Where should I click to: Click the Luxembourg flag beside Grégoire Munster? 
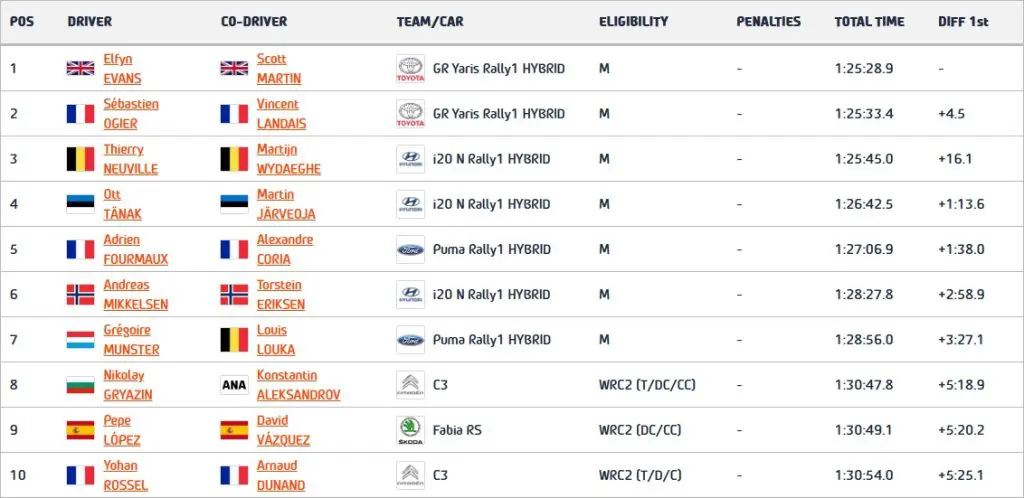pos(80,340)
